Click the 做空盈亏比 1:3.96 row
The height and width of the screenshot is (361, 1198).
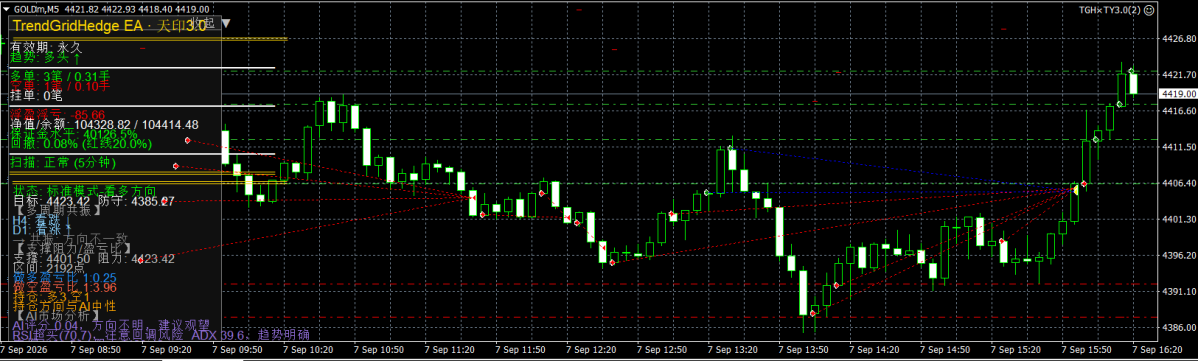[x=65, y=288]
